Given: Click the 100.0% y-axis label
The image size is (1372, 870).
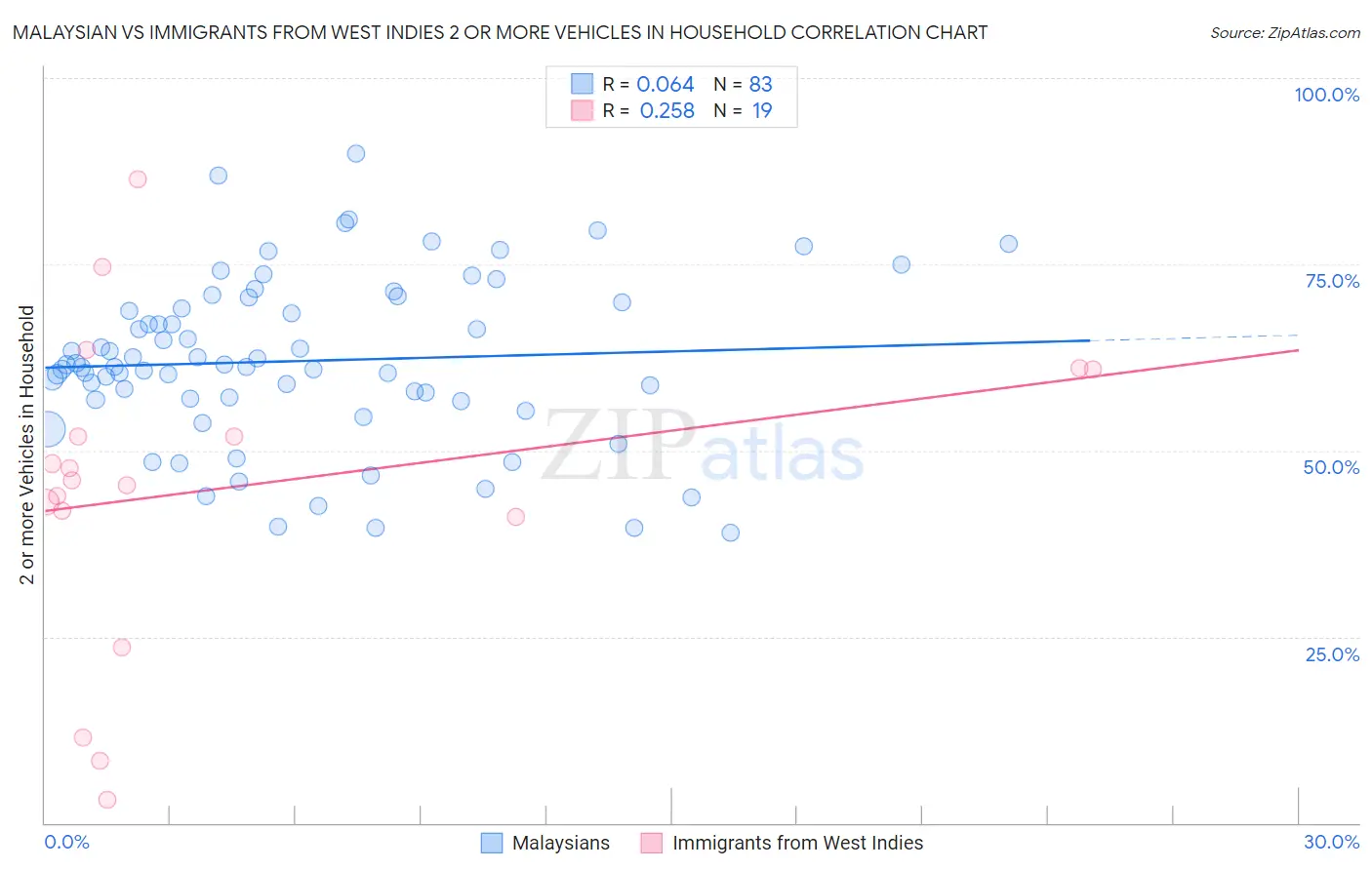Looking at the screenshot, I should 1326,95.
